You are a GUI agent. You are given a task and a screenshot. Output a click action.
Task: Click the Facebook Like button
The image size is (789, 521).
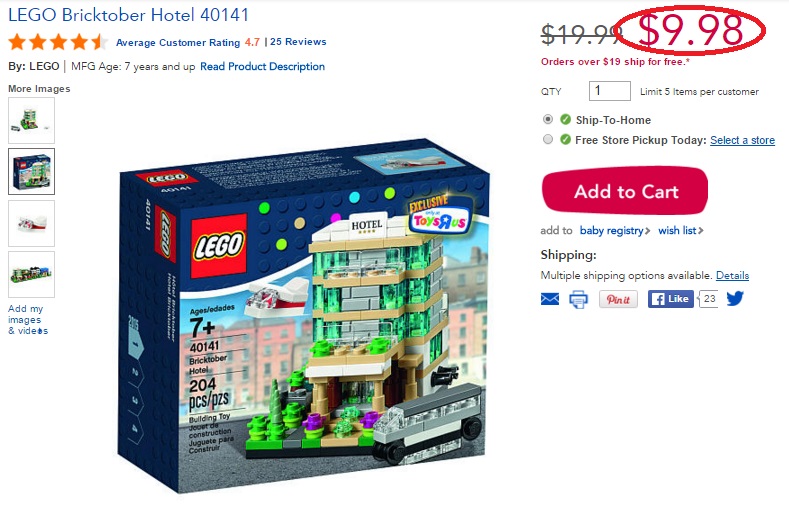[x=670, y=299]
